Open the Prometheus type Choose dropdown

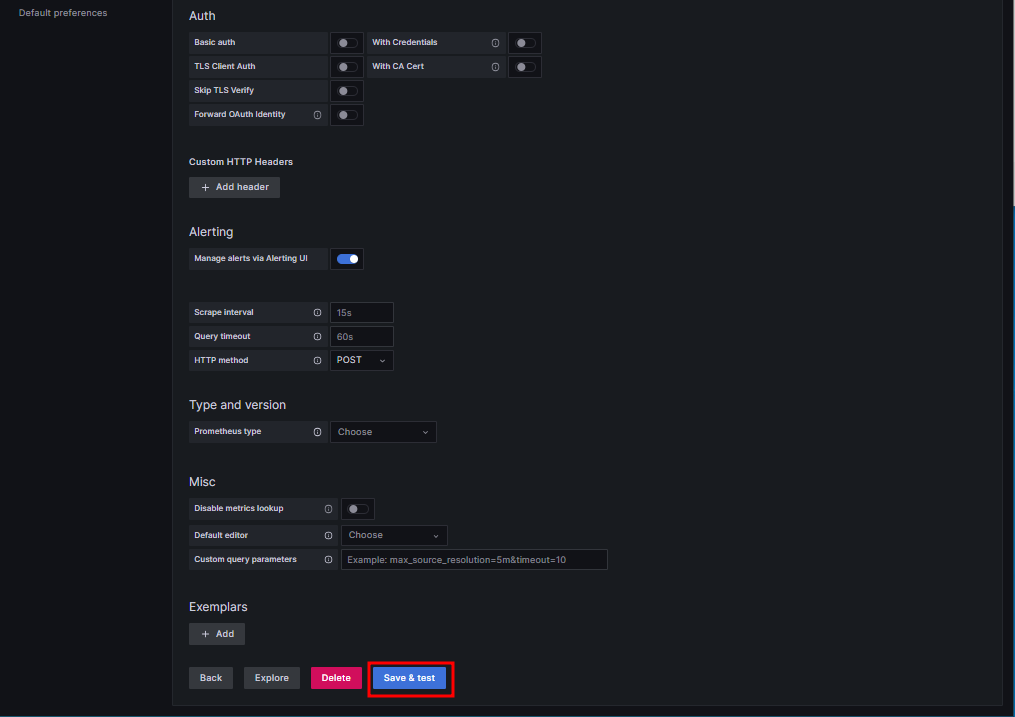tap(383, 432)
